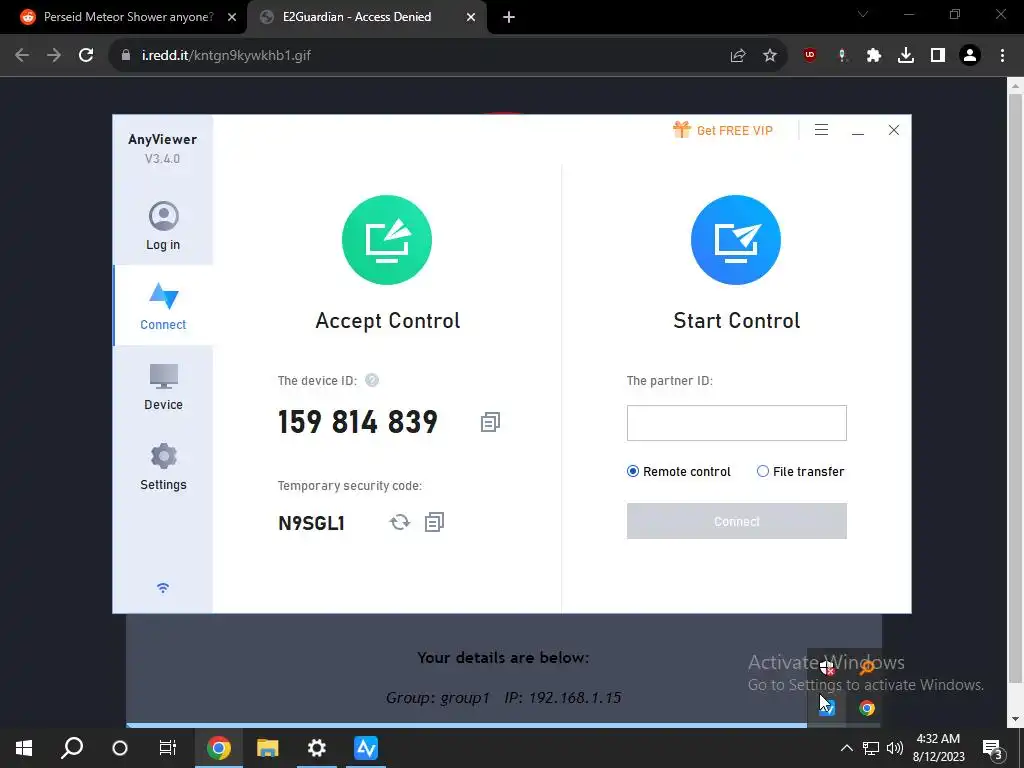The image size is (1024, 768).
Task: Open Cortana circle on taskbar
Action: pos(120,748)
